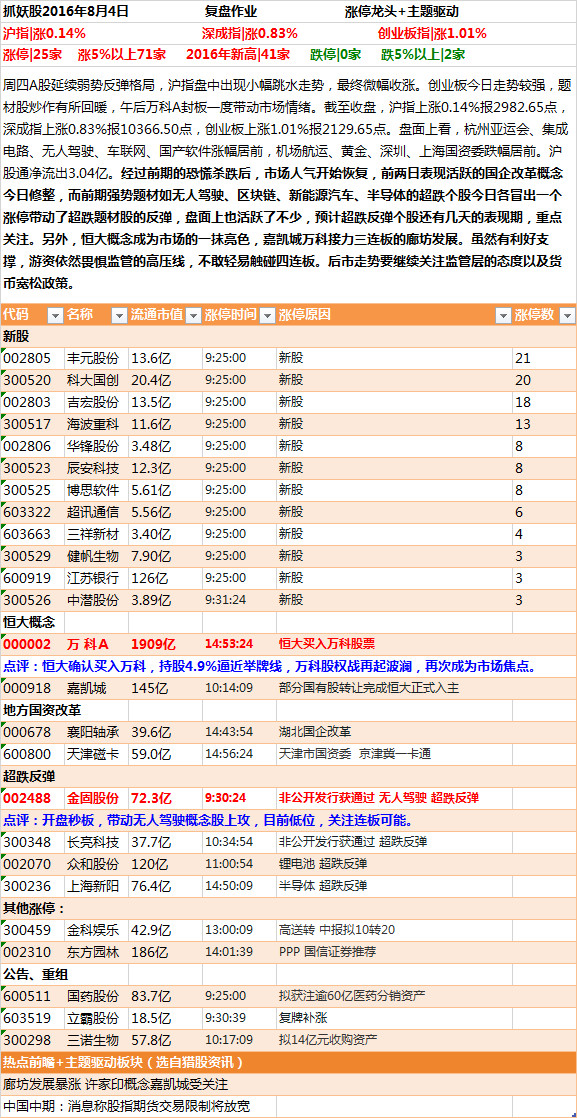Select the 恒大概念 section header
Image resolution: width=577 pixels, height=1118 pixels.
[x=32, y=622]
